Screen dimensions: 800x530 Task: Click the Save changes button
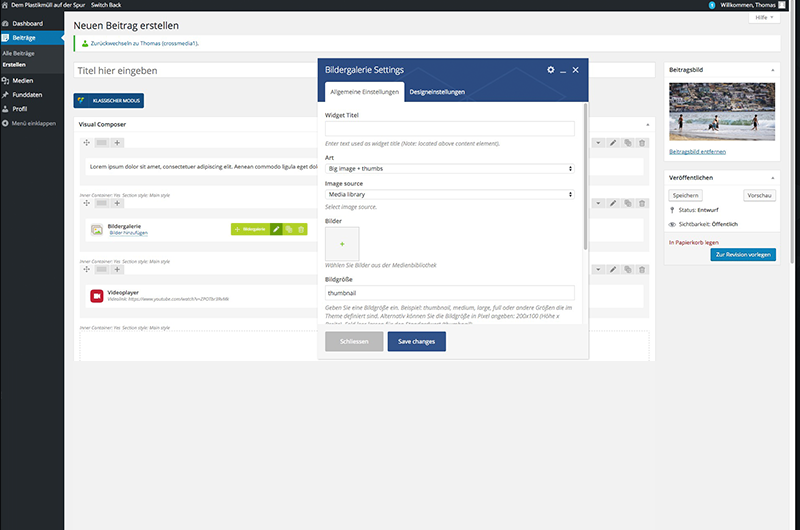click(x=416, y=342)
